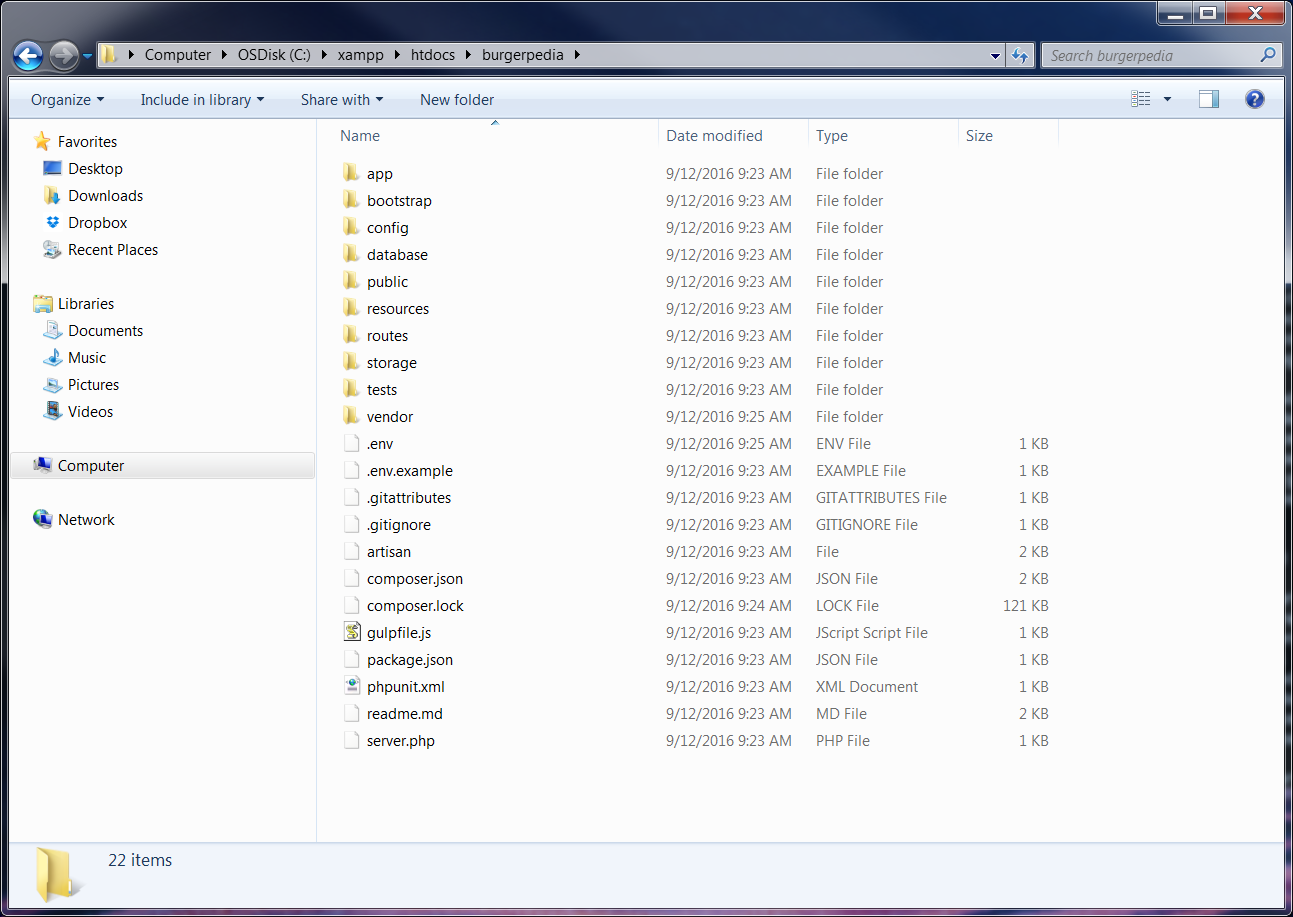Click the New folder button

[x=456, y=99]
